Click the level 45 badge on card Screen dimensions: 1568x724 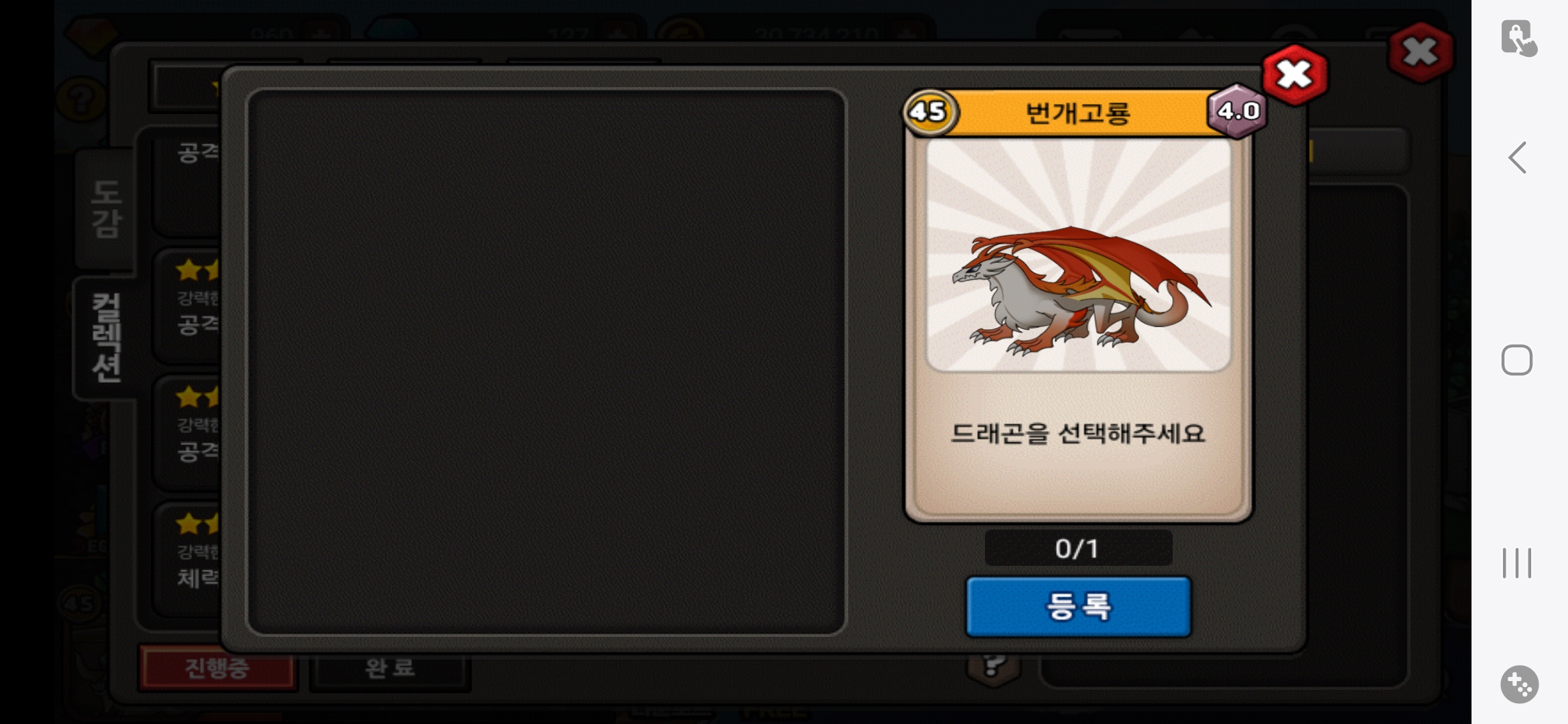point(929,111)
